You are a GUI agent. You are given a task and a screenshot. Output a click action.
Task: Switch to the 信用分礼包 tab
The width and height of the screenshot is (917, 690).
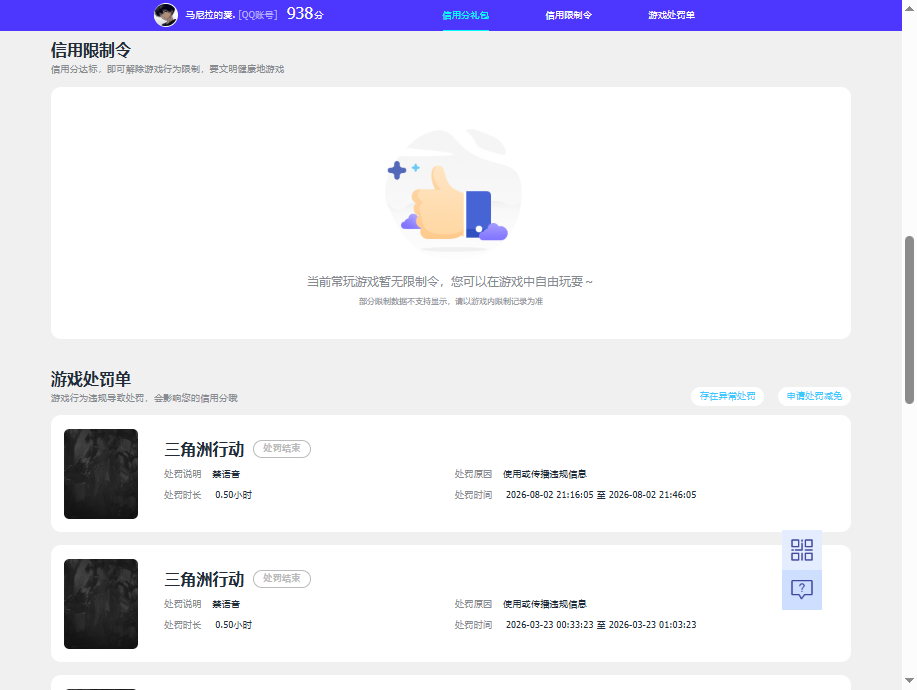[x=466, y=15]
